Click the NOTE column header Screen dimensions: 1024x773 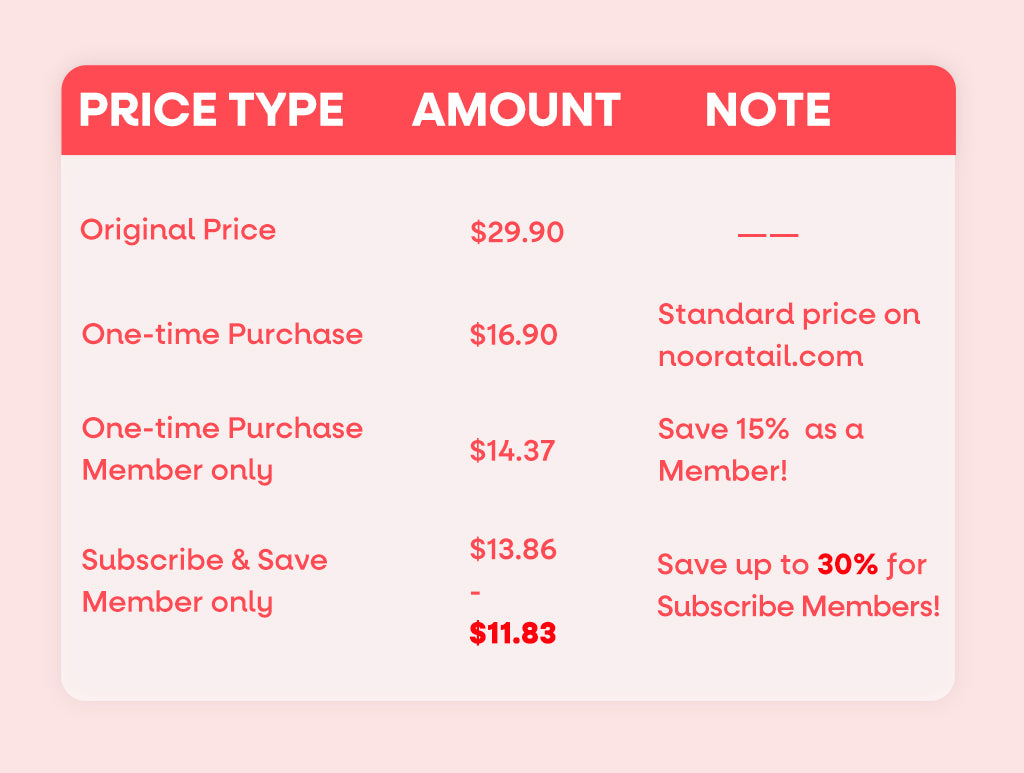click(x=767, y=109)
